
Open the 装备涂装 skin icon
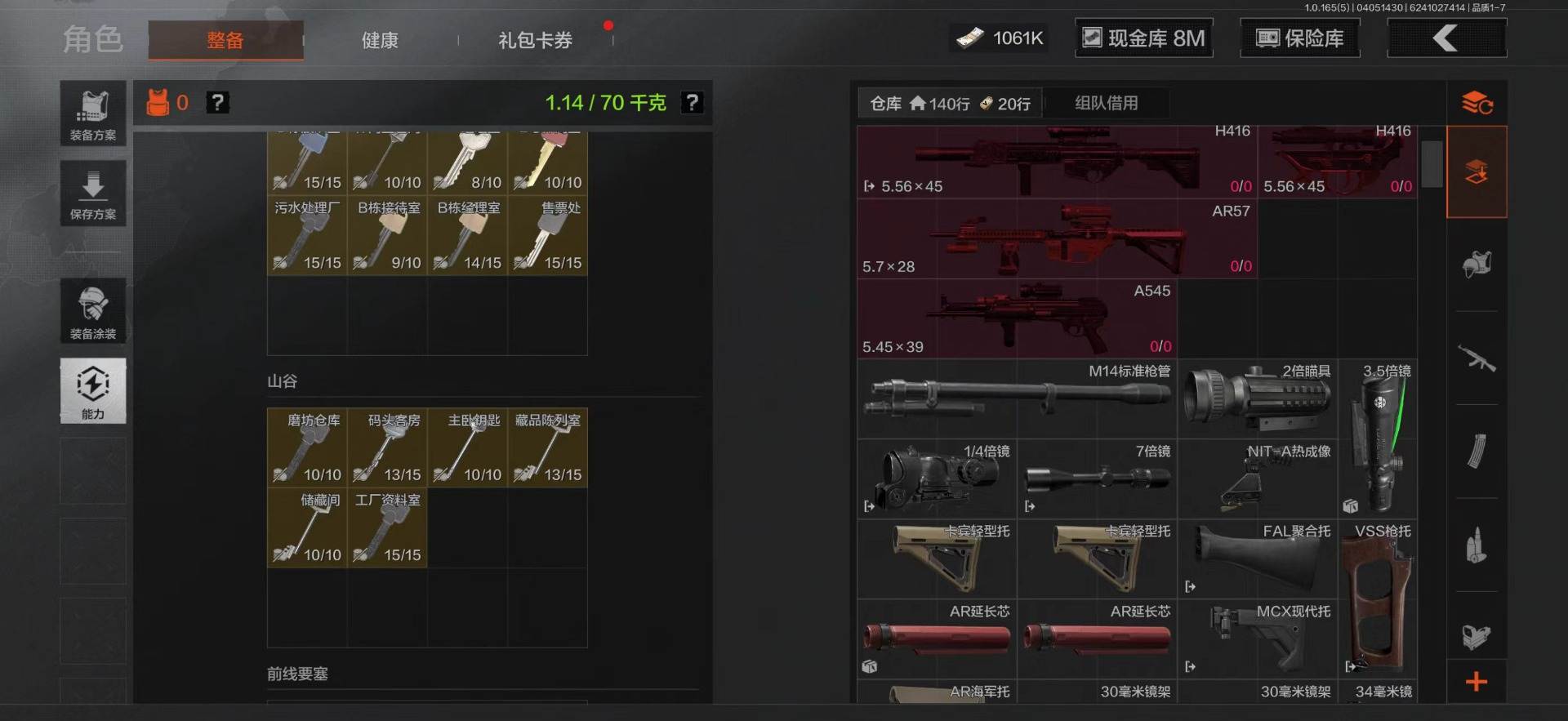(92, 310)
